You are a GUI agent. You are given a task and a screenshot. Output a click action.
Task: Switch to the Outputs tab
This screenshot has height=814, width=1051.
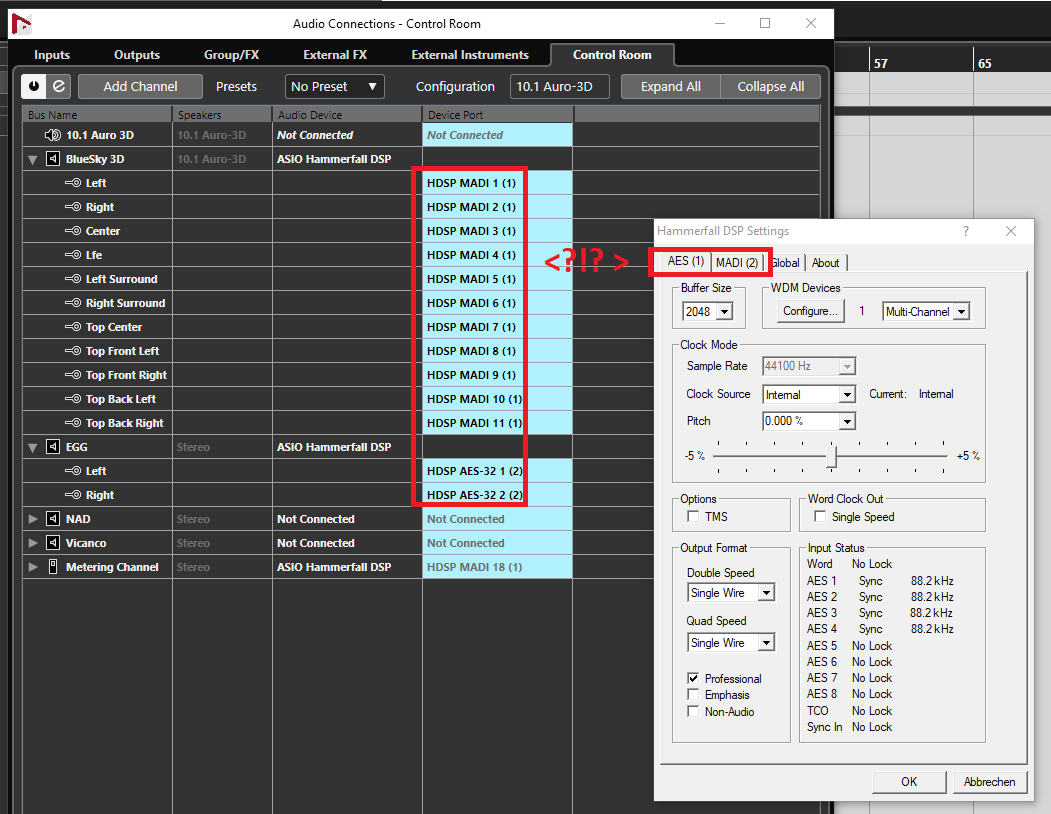coord(137,55)
